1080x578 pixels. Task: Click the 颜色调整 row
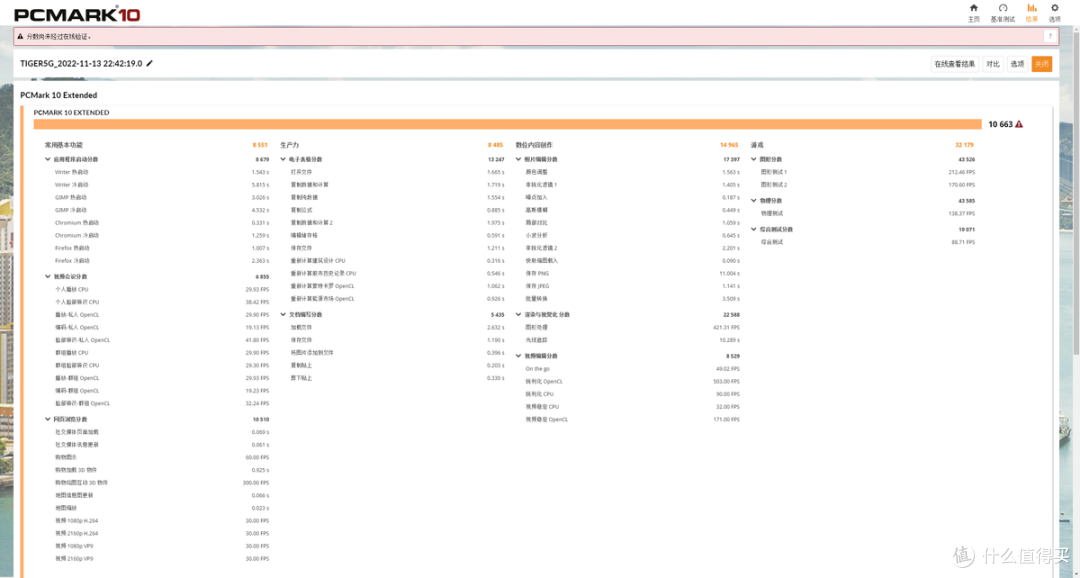(x=633, y=172)
